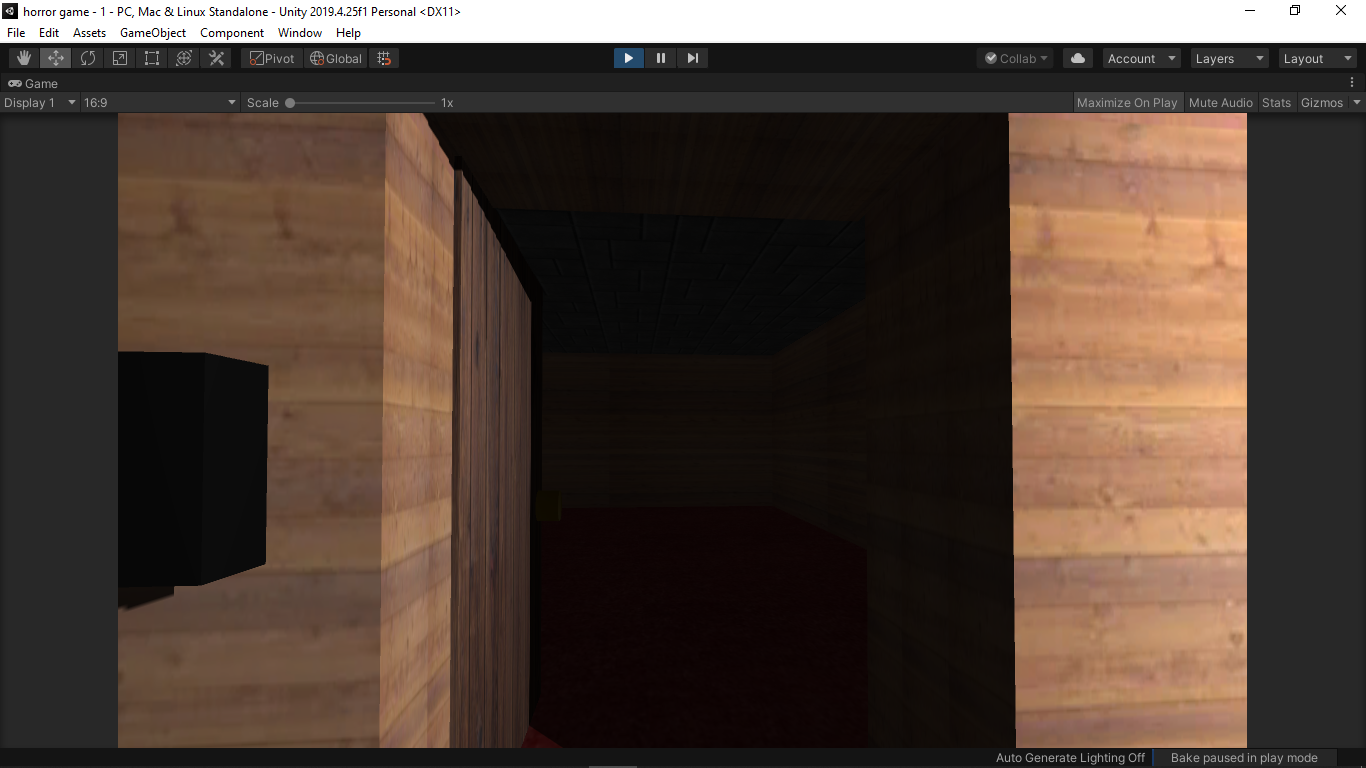Image resolution: width=1366 pixels, height=768 pixels.
Task: Open the Edit menu
Action: [x=49, y=33]
